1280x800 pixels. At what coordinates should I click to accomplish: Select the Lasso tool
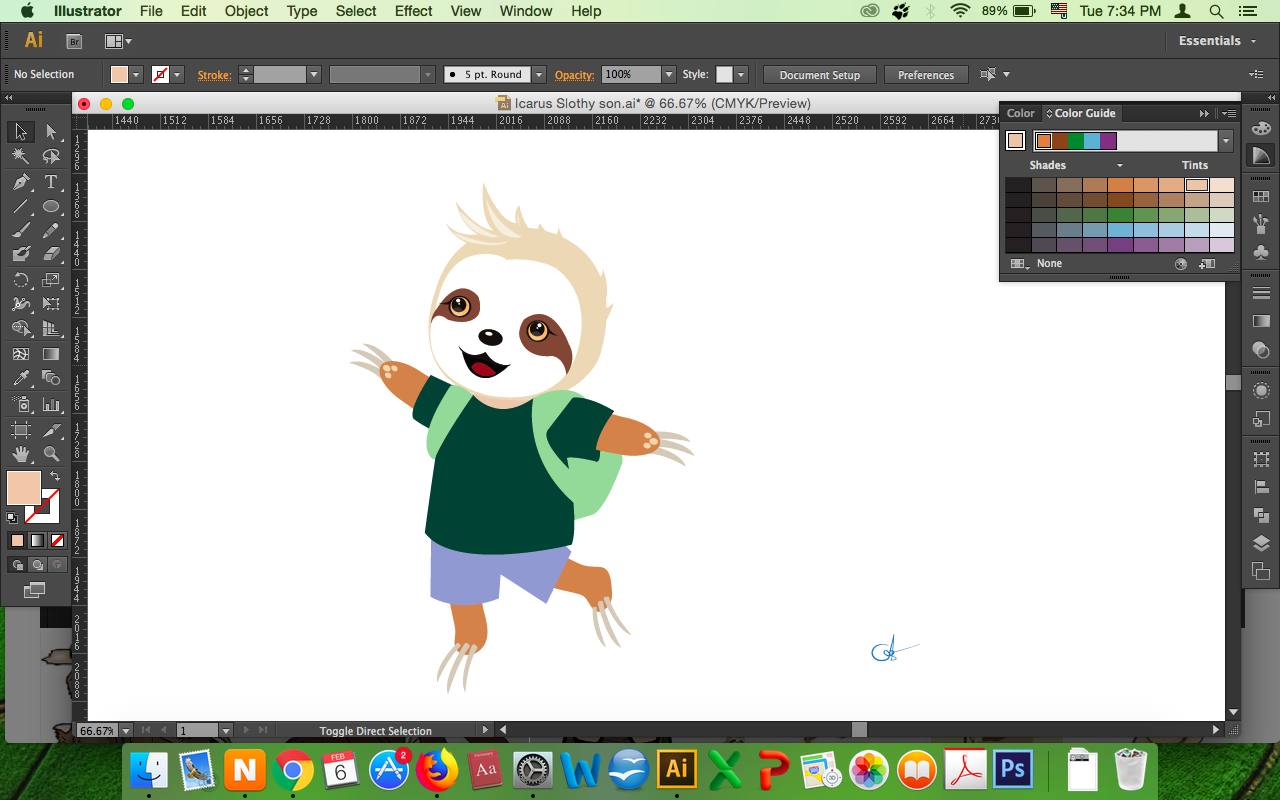51,157
